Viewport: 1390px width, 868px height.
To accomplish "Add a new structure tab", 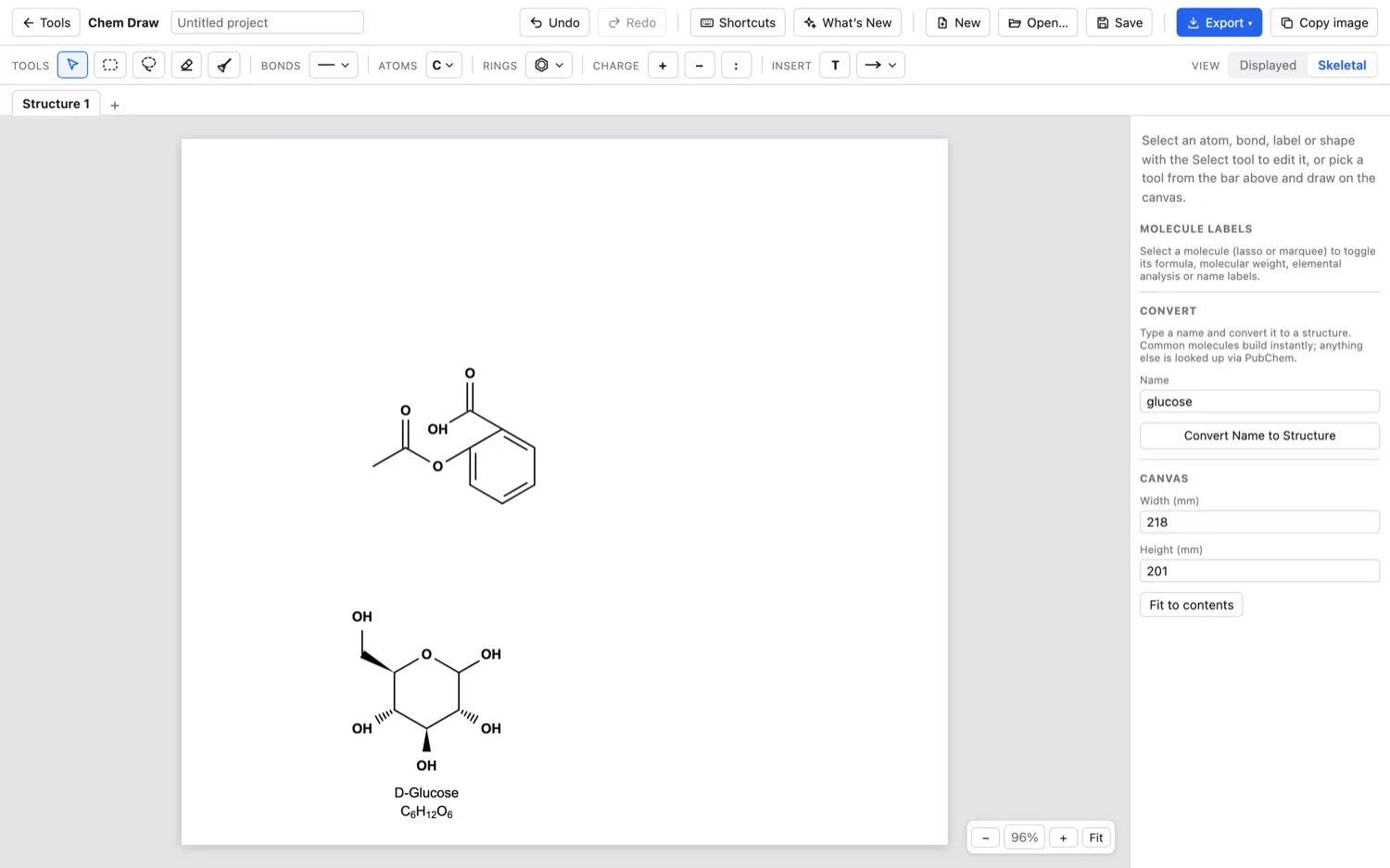I will (115, 106).
